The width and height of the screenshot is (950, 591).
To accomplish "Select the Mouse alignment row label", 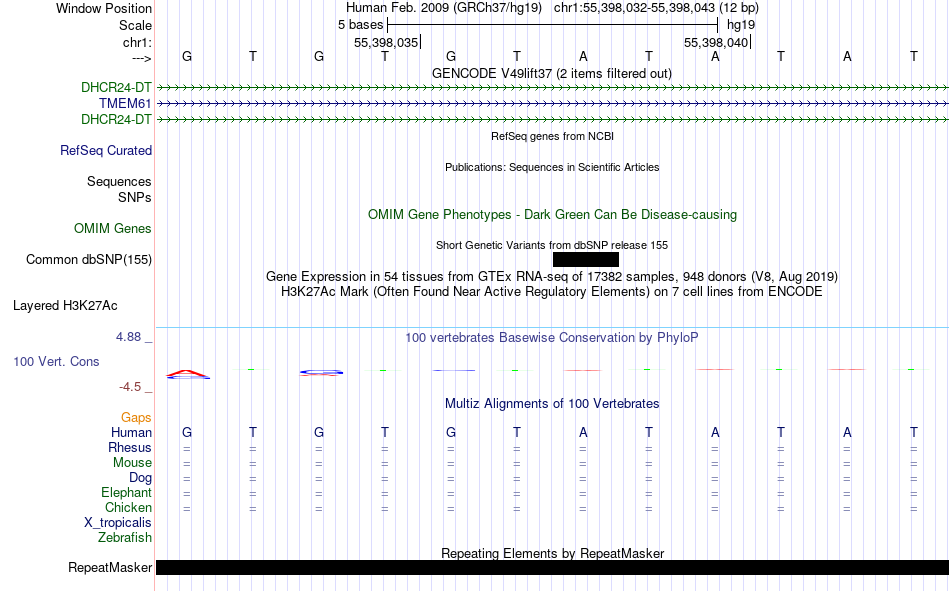I will 132,462.
